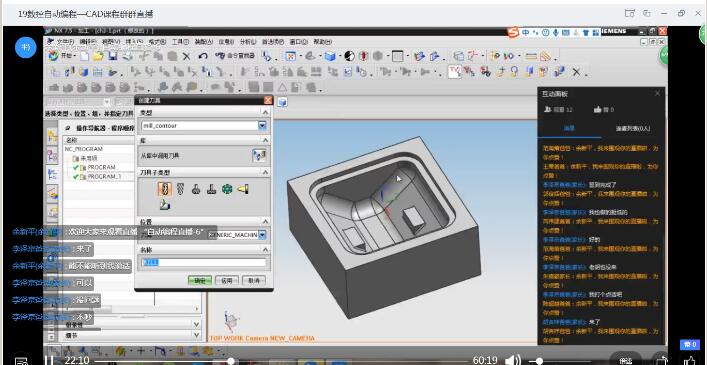Select the MILL tool subtype icon
707x365 pixels.
165,189
